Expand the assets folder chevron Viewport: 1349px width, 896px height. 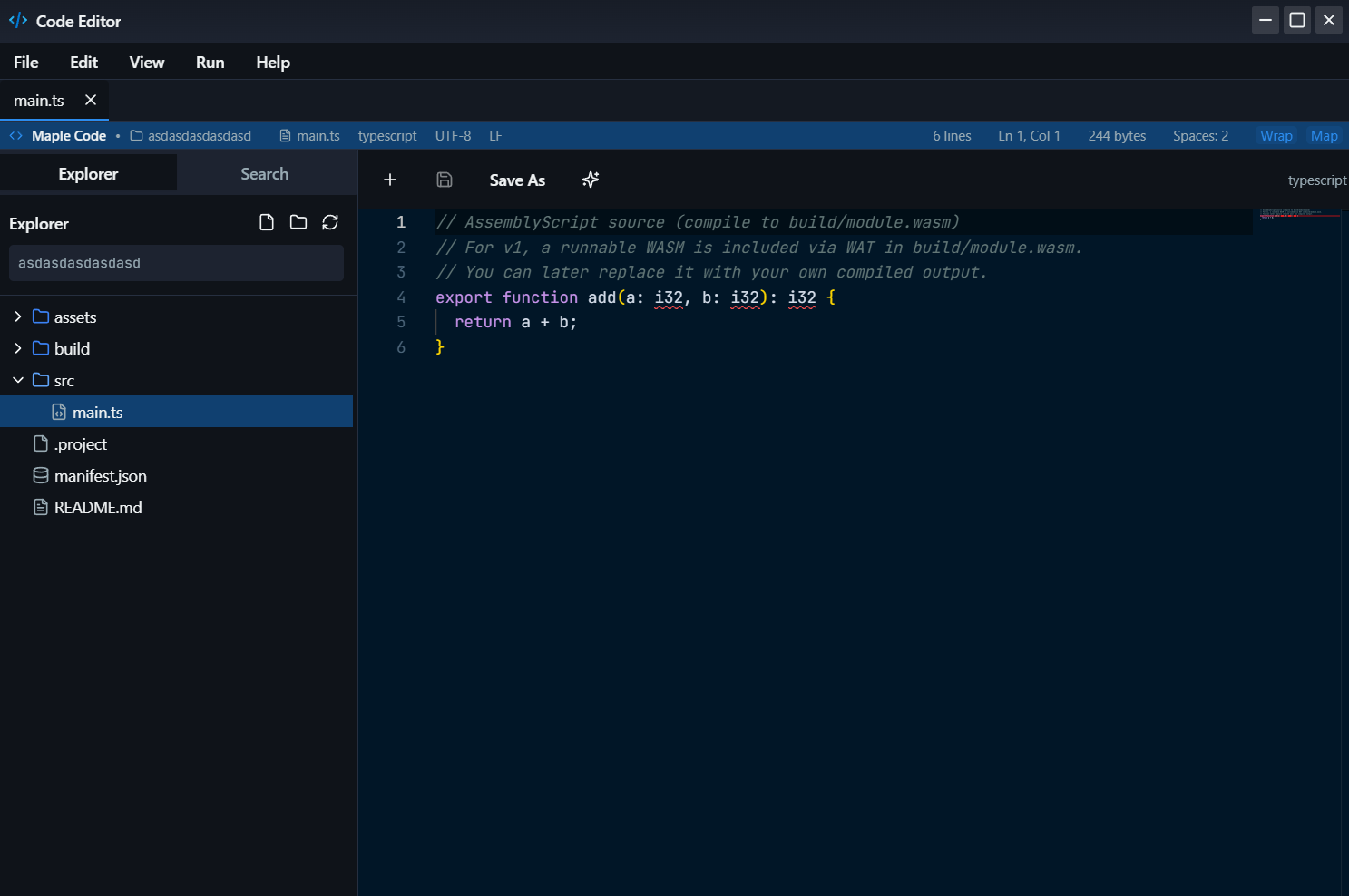coord(18,317)
